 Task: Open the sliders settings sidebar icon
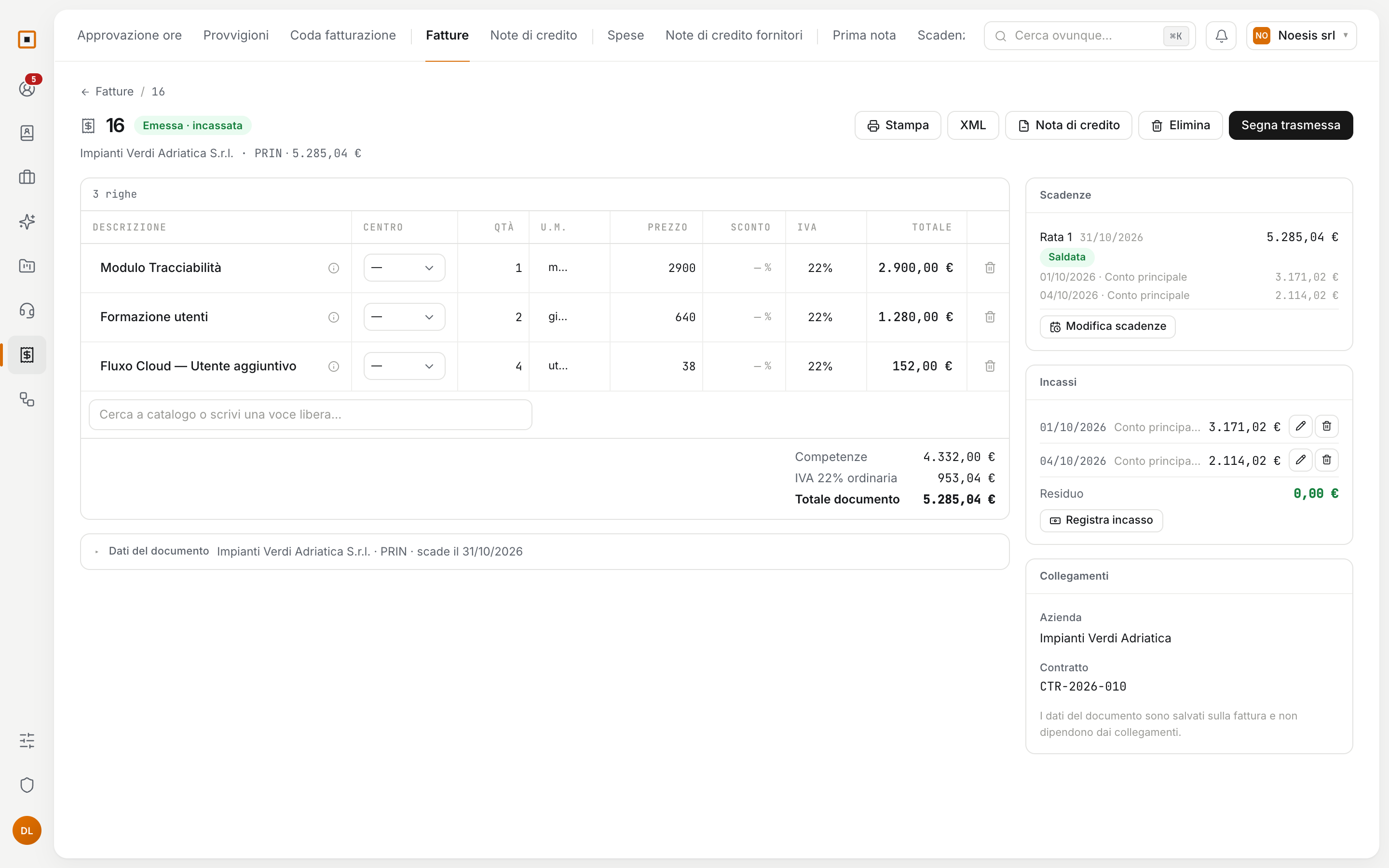click(x=27, y=741)
